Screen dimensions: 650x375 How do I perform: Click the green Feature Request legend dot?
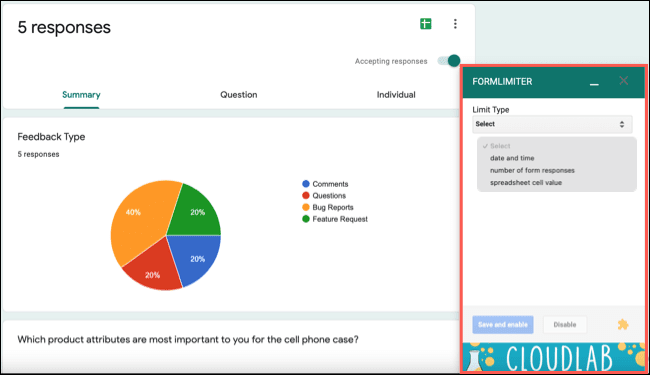click(x=306, y=219)
